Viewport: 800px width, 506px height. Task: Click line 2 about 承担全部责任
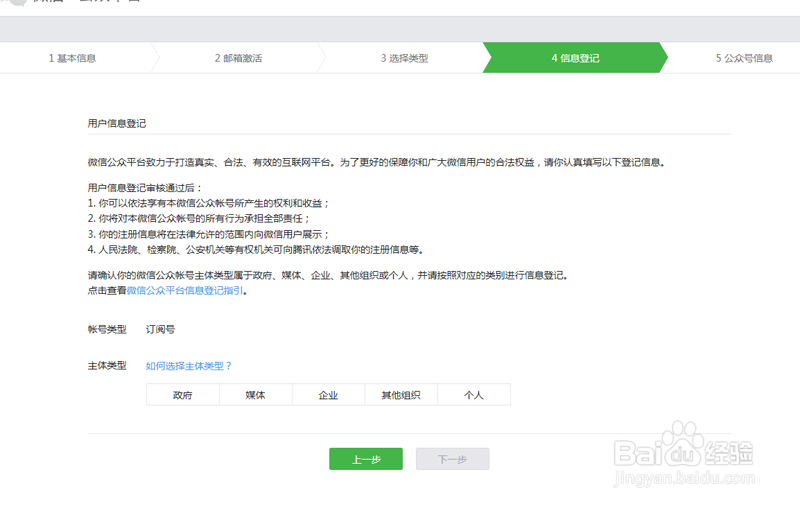(198, 218)
